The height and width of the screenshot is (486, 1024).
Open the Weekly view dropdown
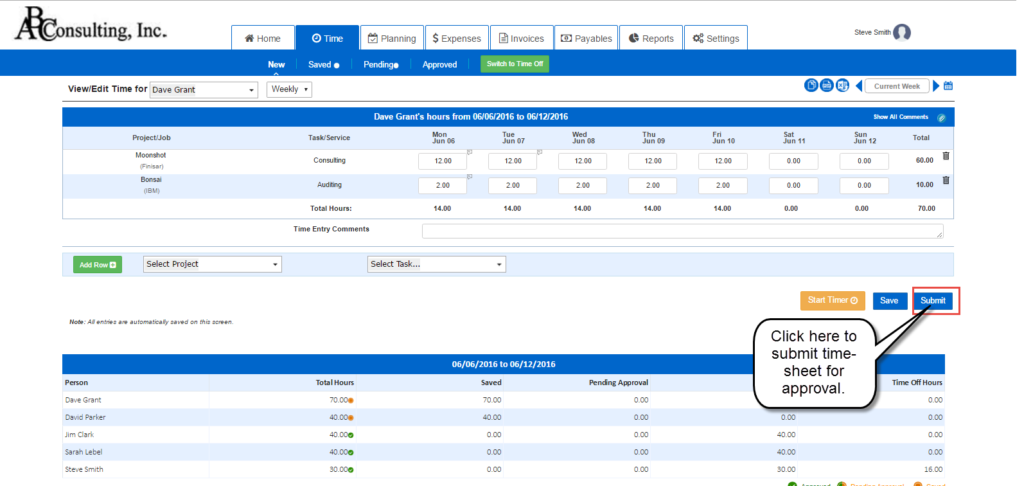(289, 89)
